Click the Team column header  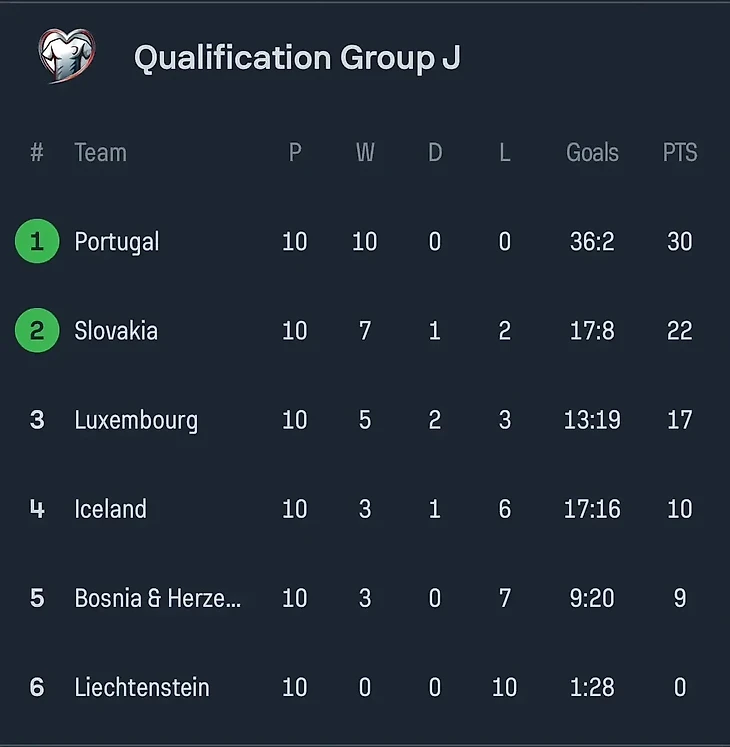100,153
